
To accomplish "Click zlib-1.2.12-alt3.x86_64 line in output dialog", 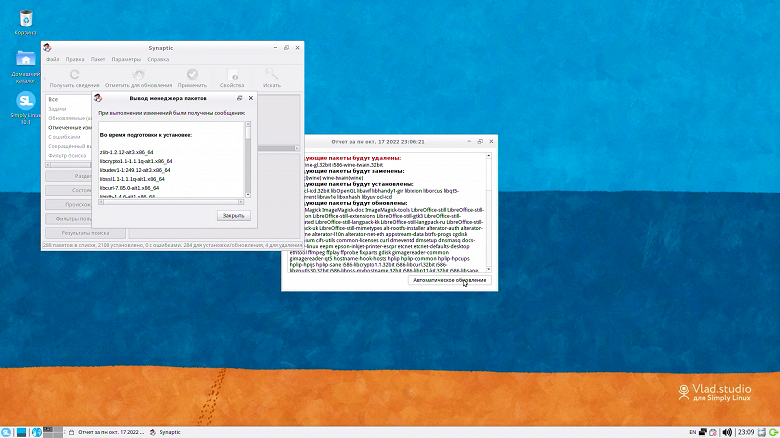I will pyautogui.click(x=126, y=152).
